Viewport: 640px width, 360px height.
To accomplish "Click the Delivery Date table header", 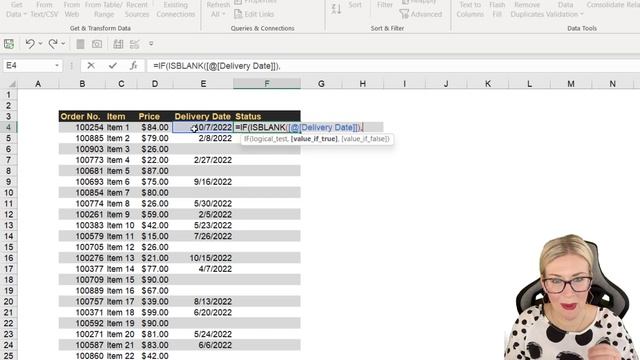I will point(203,116).
